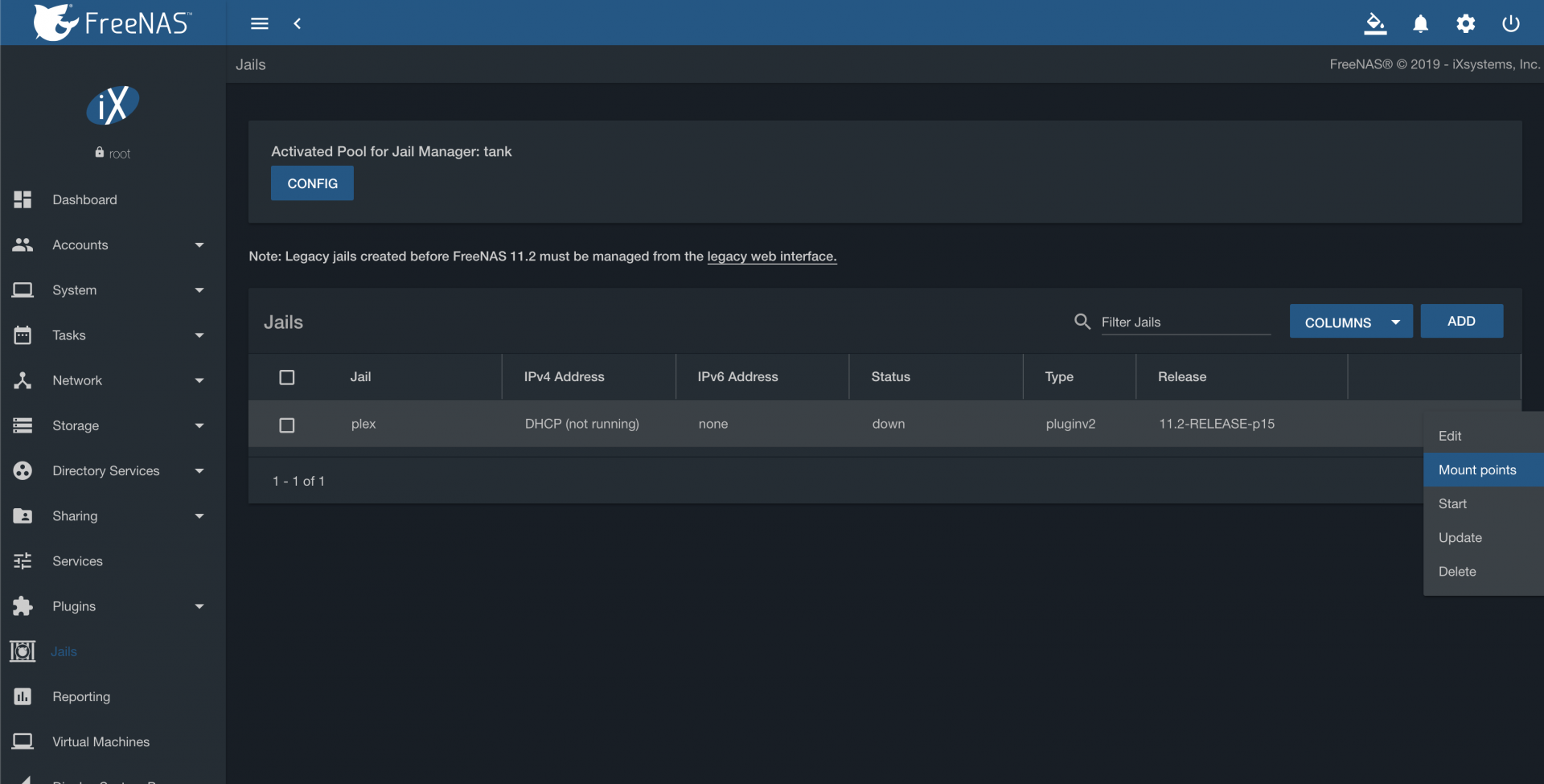The image size is (1544, 784).
Task: Expand the Accounts menu arrow
Action: tap(199, 245)
